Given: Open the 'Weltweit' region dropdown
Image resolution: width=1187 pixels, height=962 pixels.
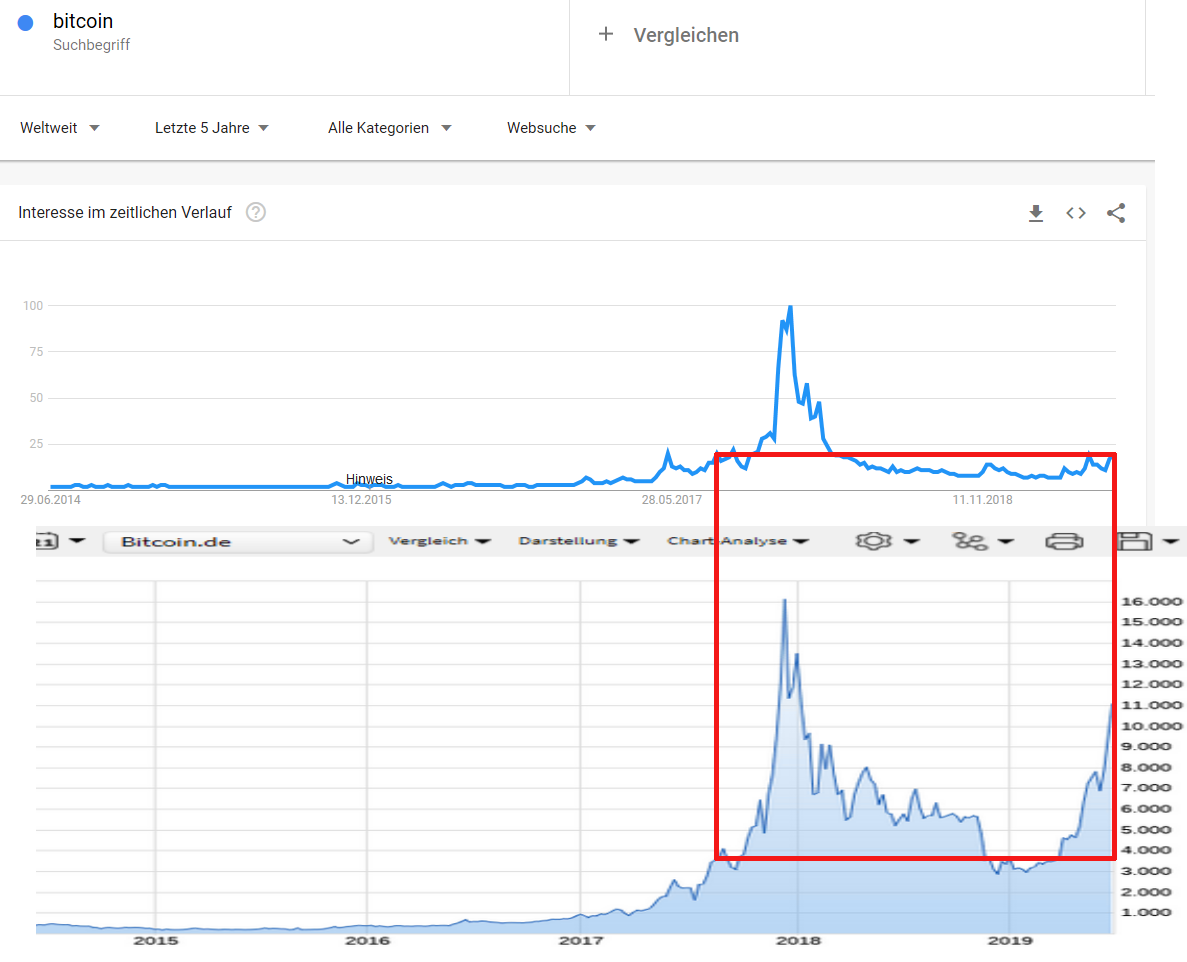Looking at the screenshot, I should coord(58,128).
